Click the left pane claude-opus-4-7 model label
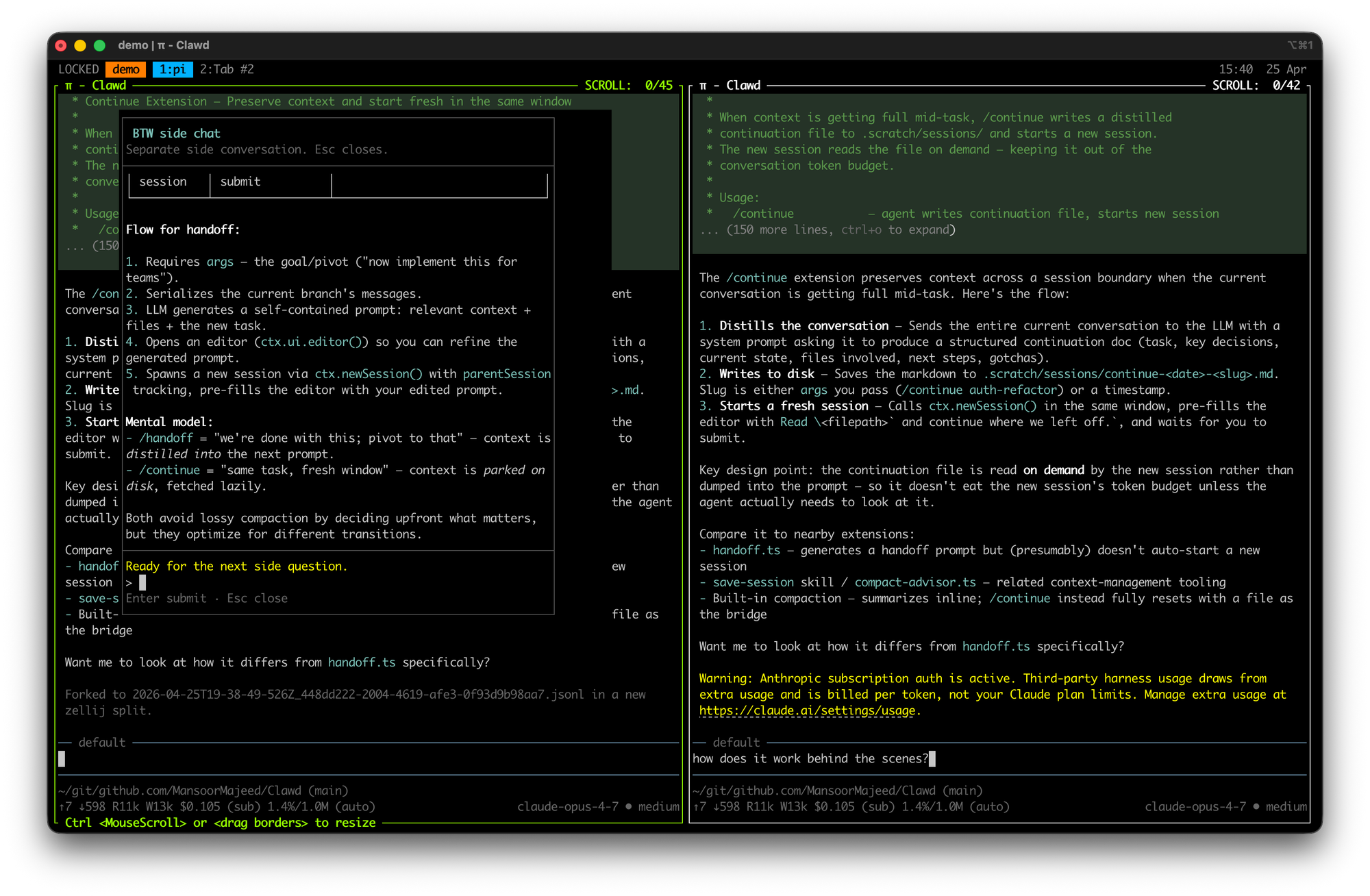This screenshot has height=896, width=1370. click(568, 806)
